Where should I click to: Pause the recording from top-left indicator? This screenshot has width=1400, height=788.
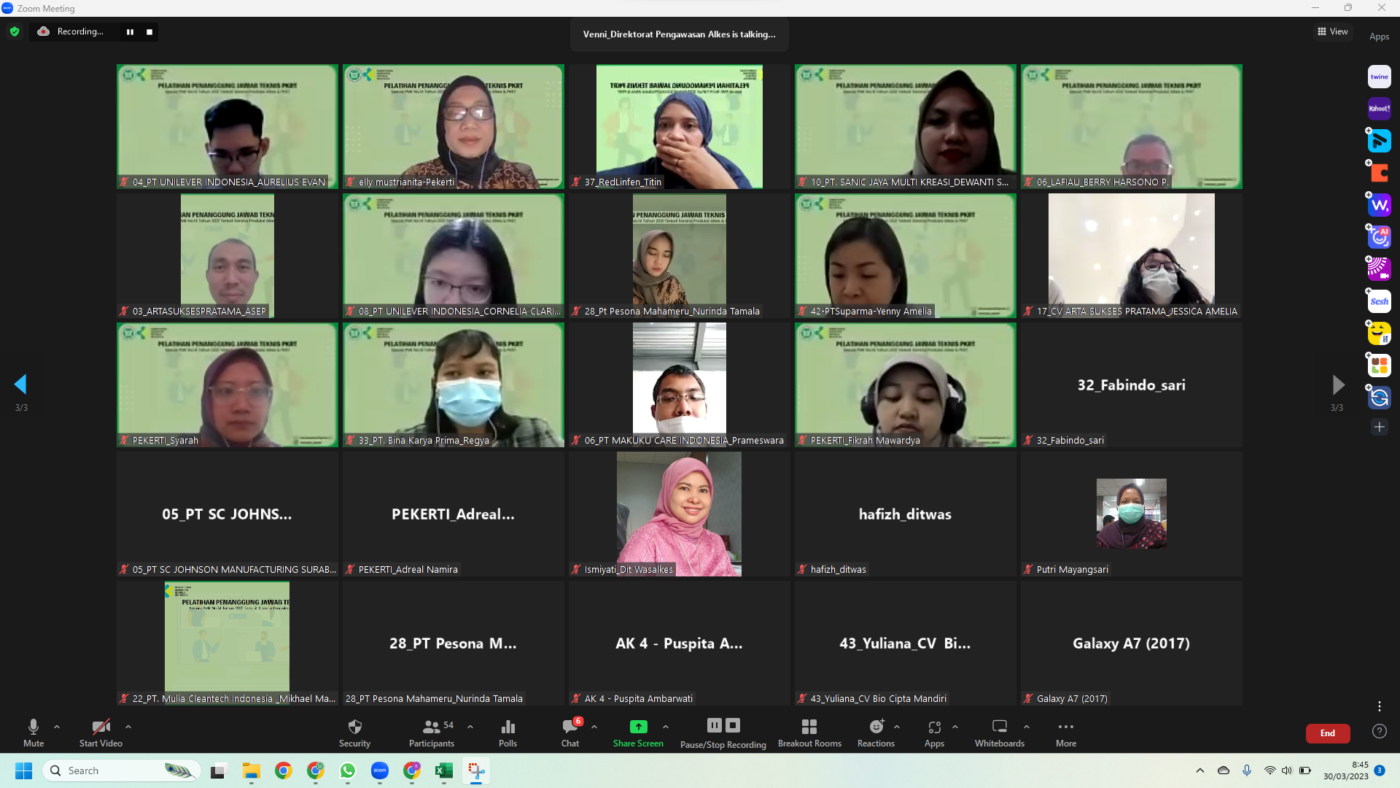pos(129,32)
